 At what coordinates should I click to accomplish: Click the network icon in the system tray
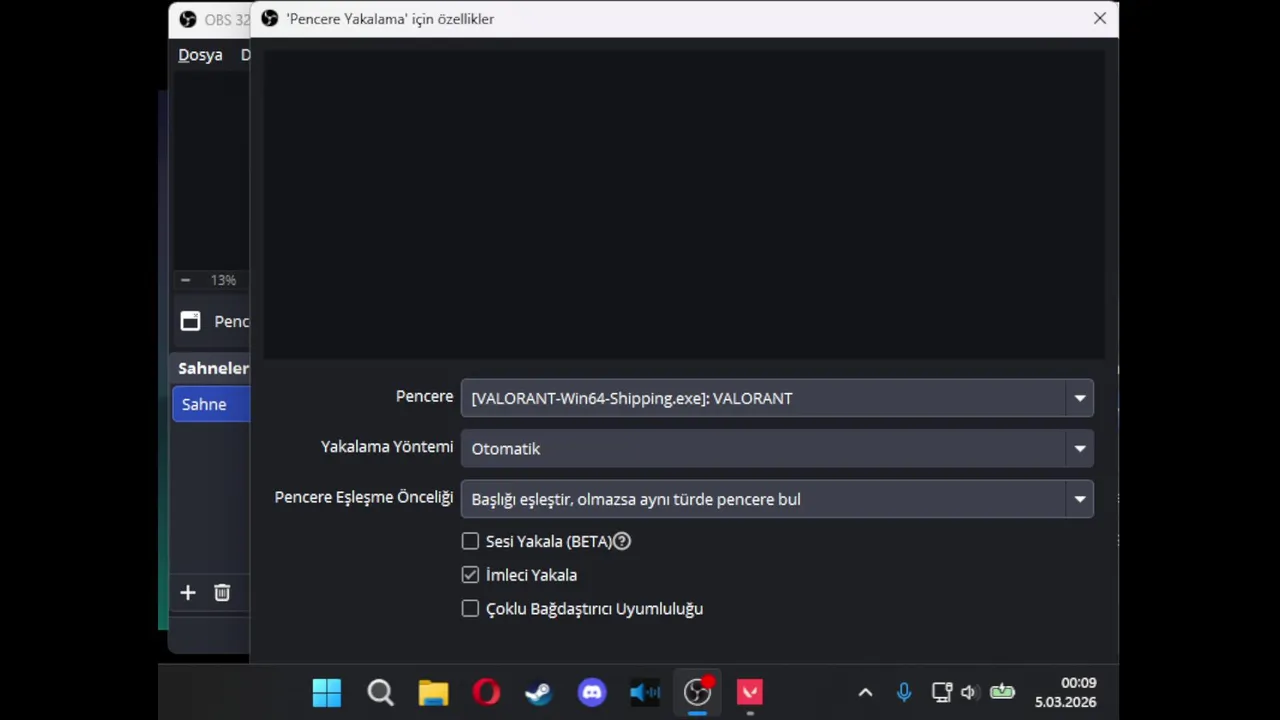pos(941,692)
